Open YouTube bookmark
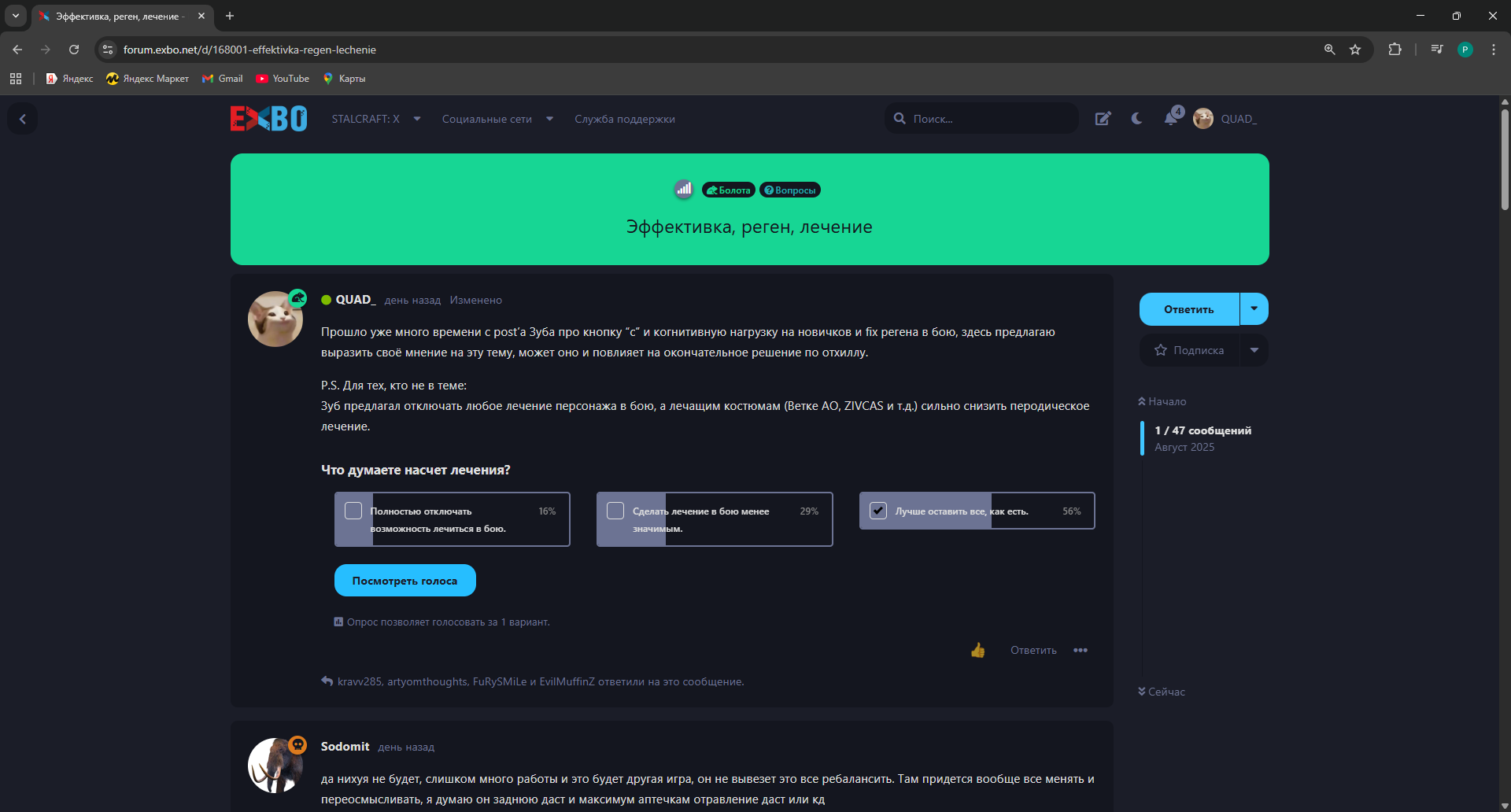1511x812 pixels. 283,79
